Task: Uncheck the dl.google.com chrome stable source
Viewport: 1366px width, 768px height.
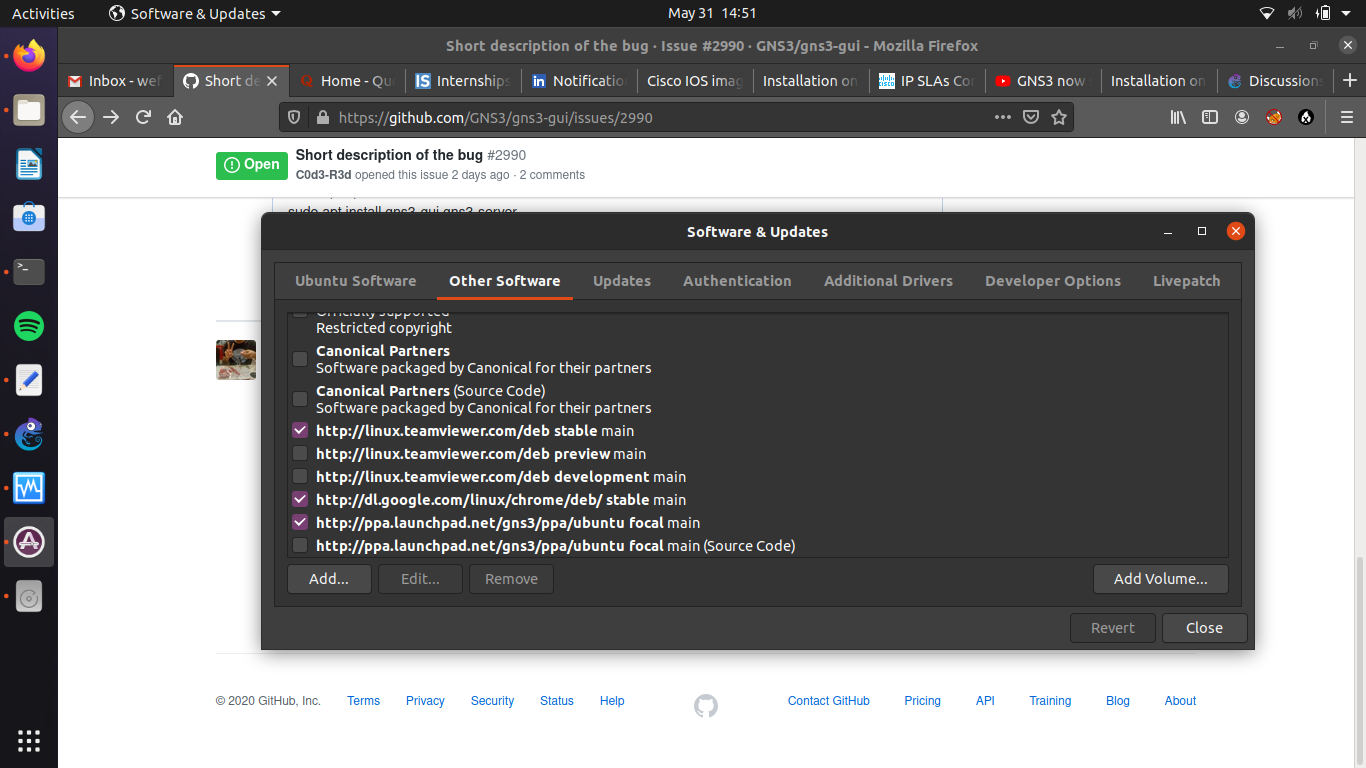Action: [300, 499]
